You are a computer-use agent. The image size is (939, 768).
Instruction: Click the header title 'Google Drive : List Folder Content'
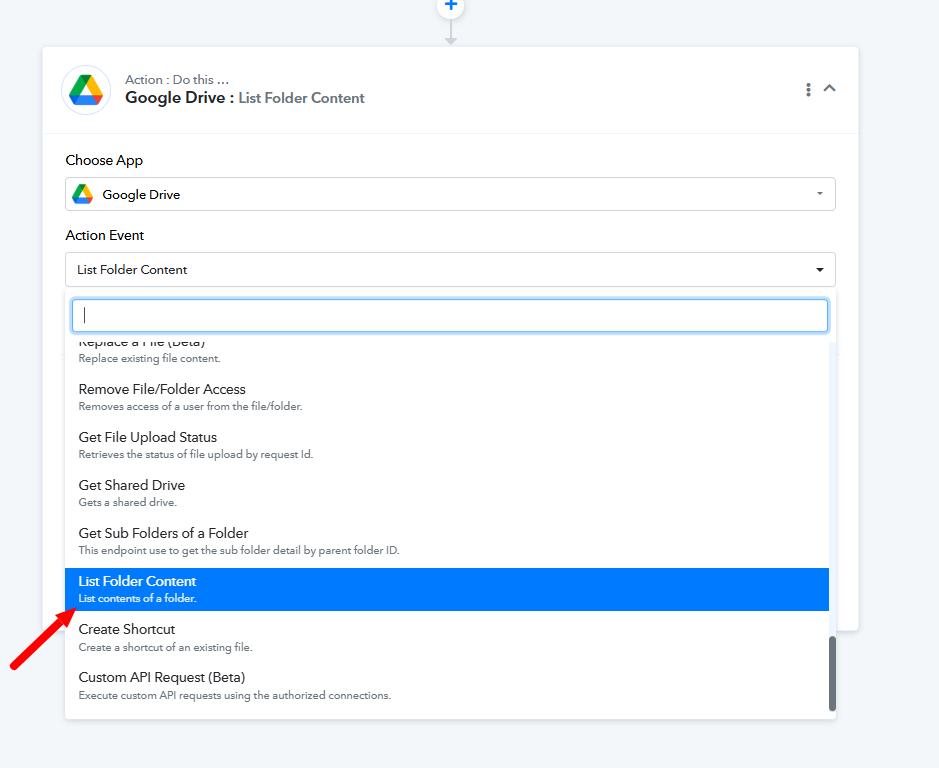coord(244,98)
